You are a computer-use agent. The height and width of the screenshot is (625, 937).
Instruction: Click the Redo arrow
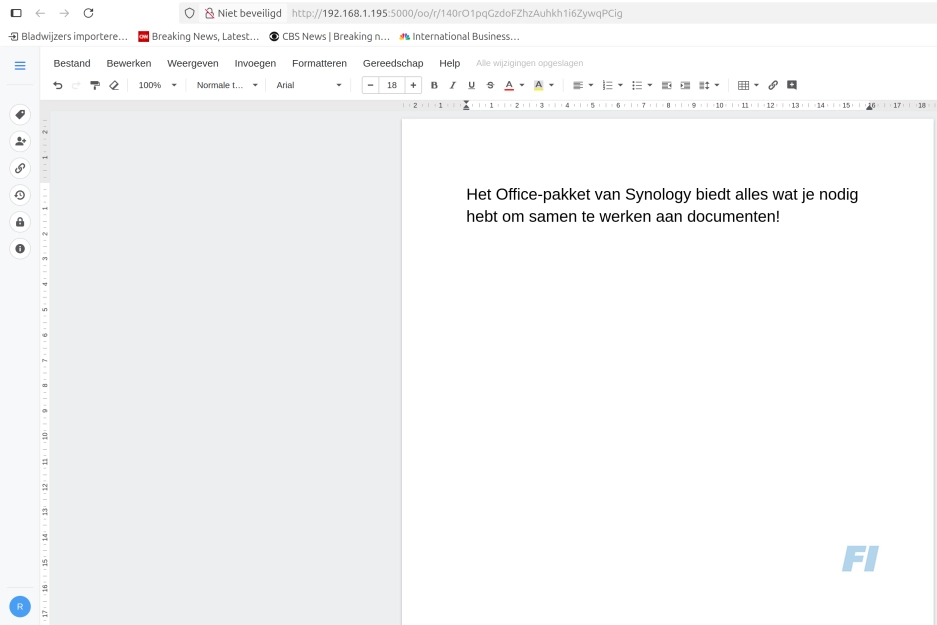[x=76, y=85]
